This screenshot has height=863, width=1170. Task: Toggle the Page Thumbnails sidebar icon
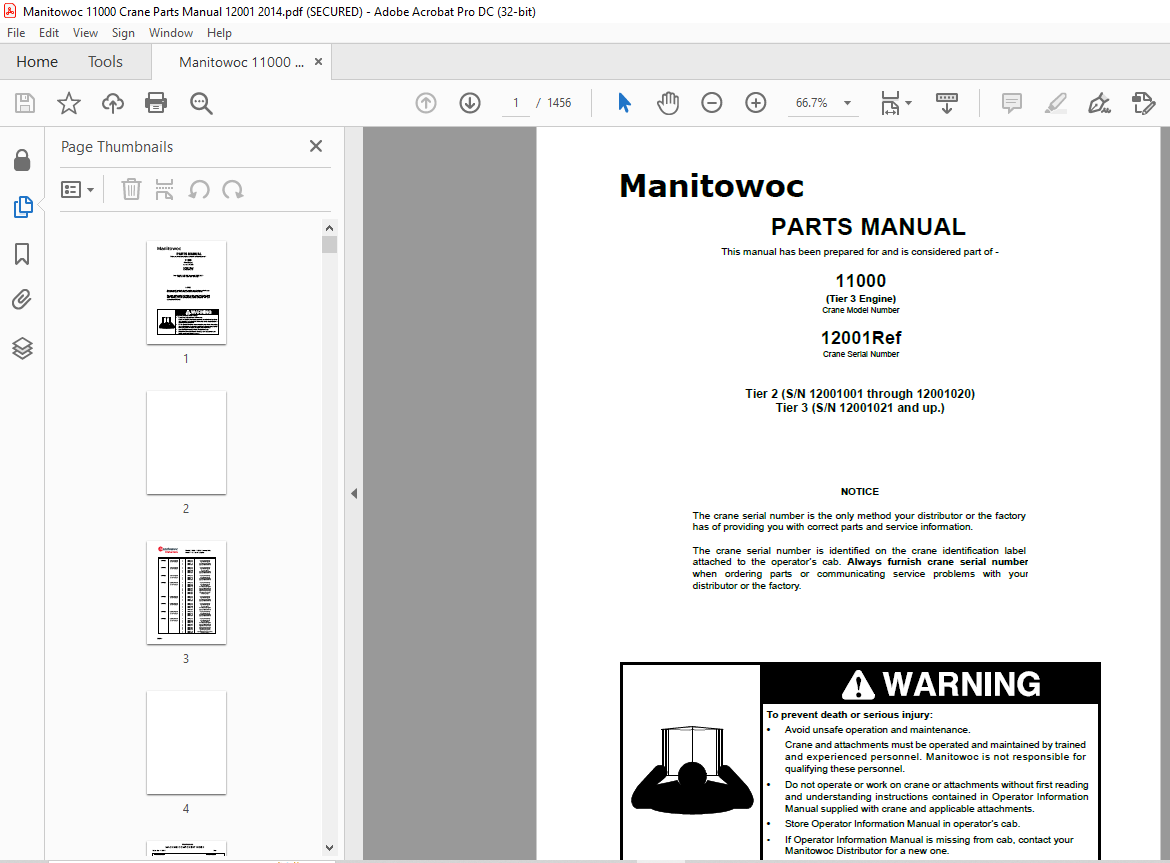click(x=23, y=207)
